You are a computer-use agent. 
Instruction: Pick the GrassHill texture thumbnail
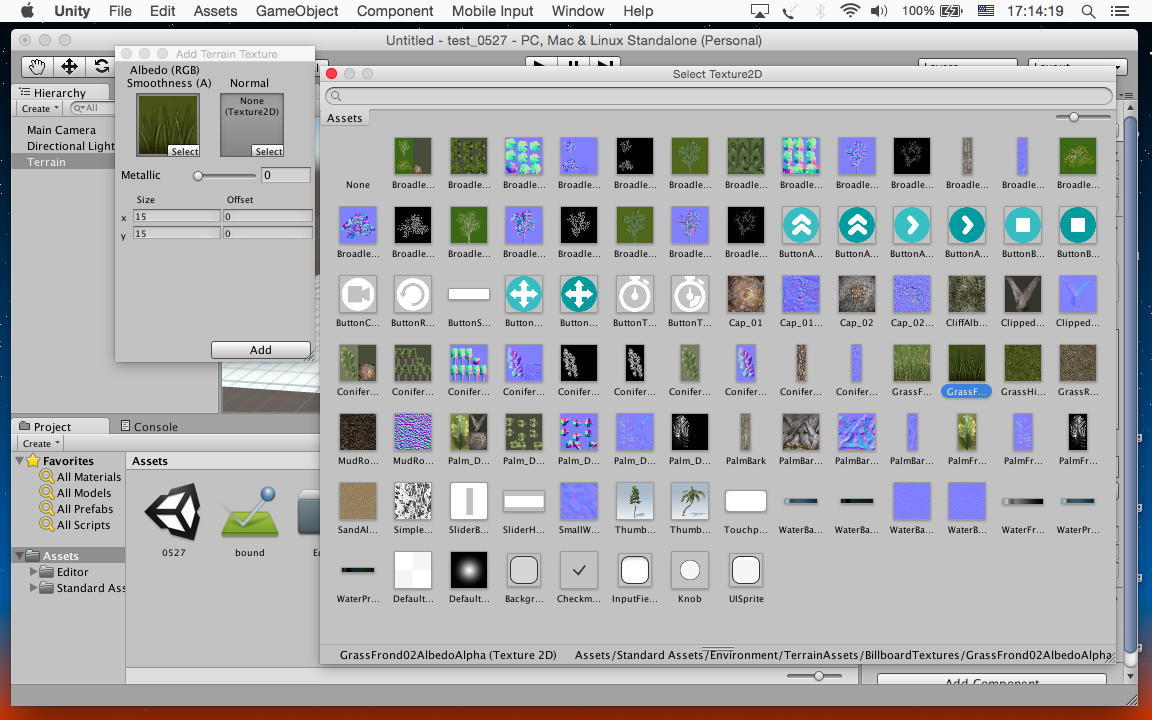(x=1021, y=363)
